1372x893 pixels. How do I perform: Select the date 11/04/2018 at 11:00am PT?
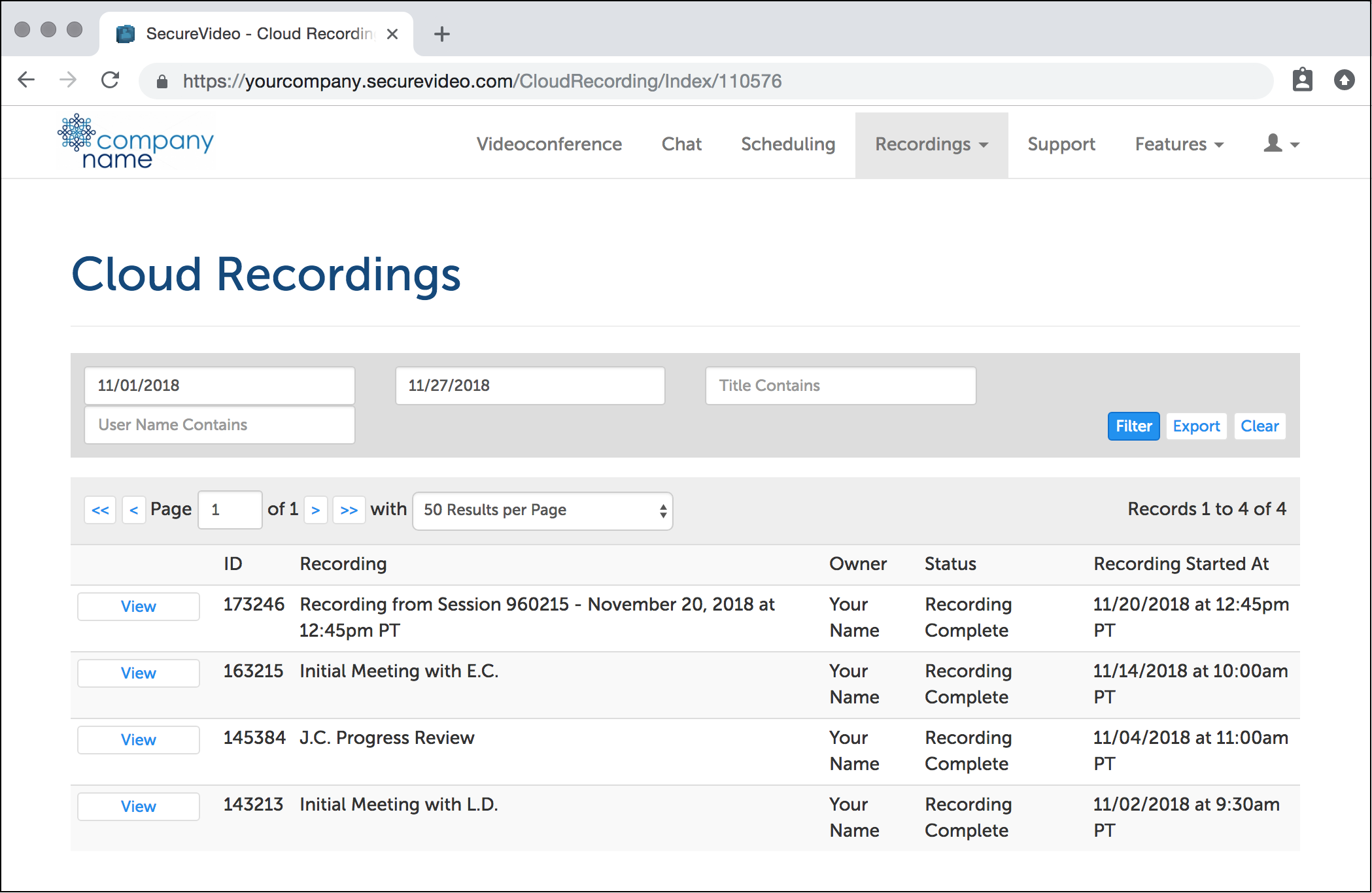[x=1191, y=750]
